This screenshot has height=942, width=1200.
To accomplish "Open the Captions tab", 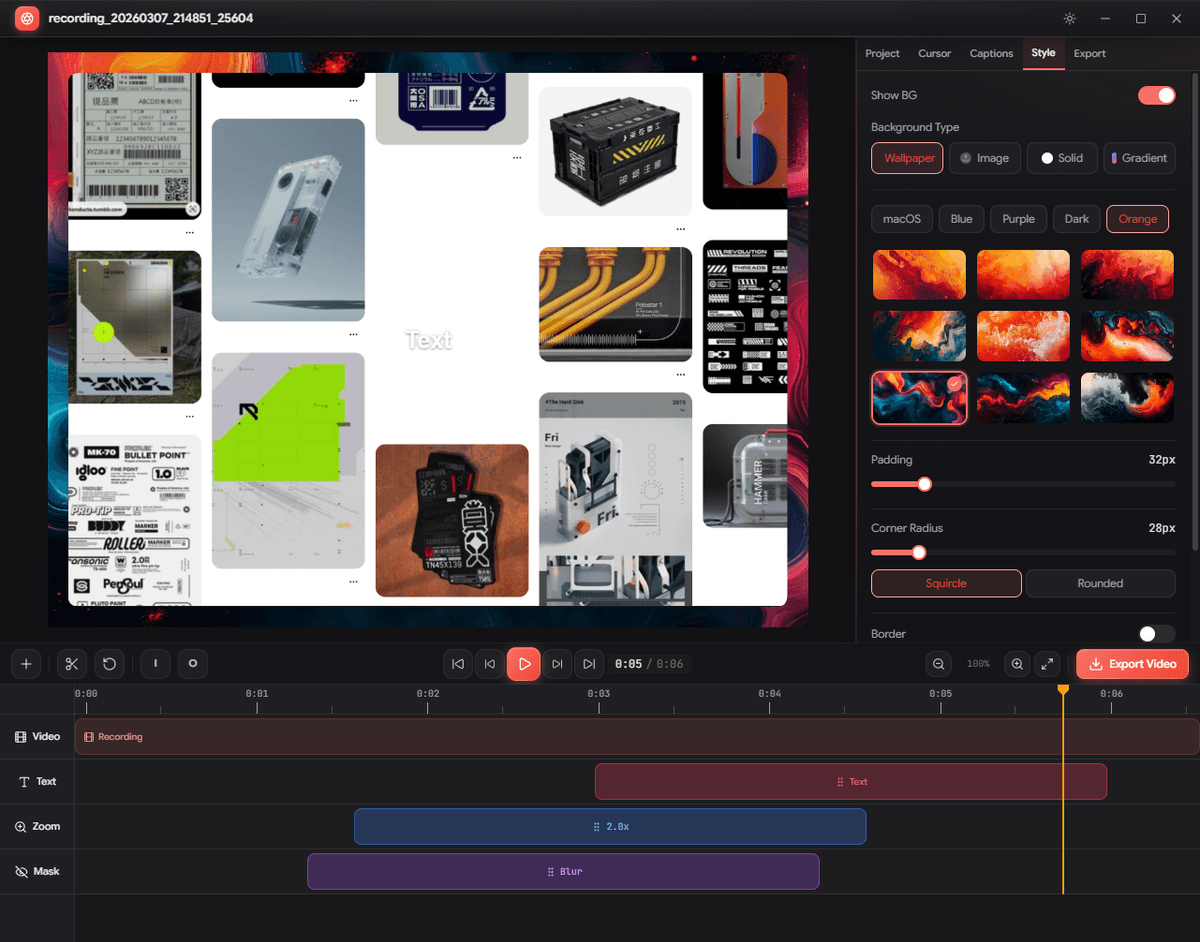I will (x=991, y=53).
